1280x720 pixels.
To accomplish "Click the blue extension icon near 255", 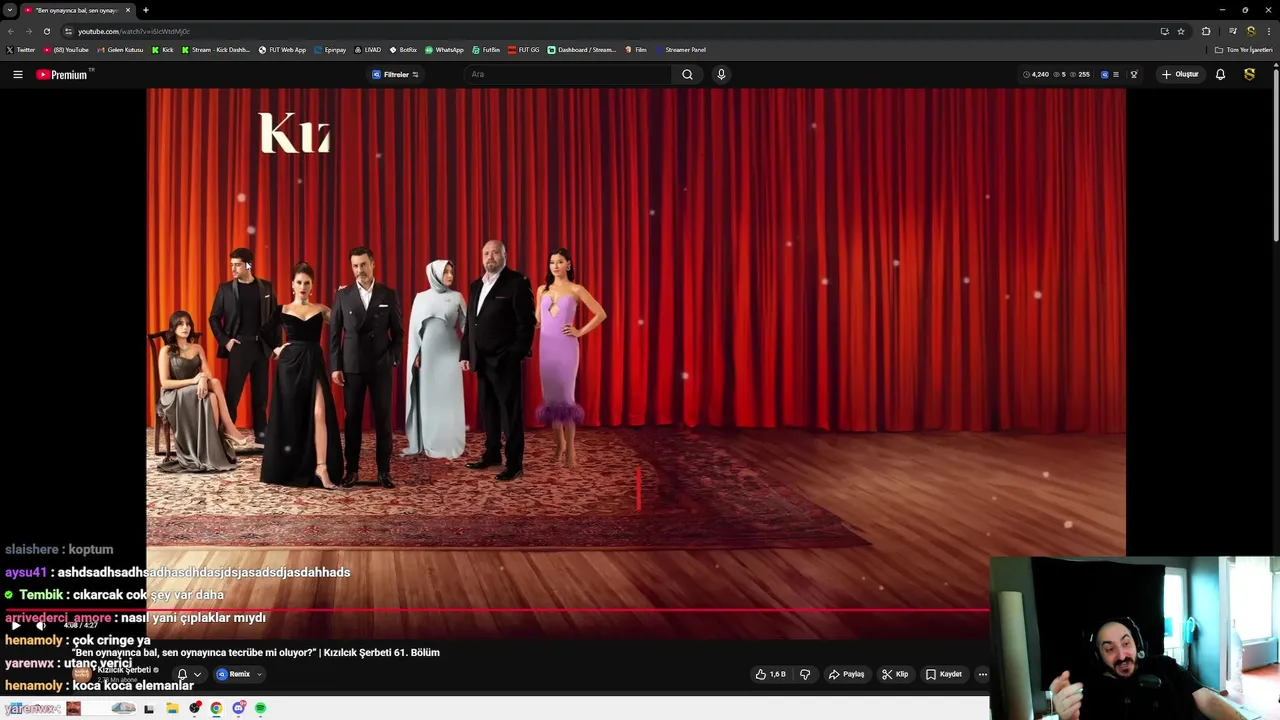I will [1105, 74].
